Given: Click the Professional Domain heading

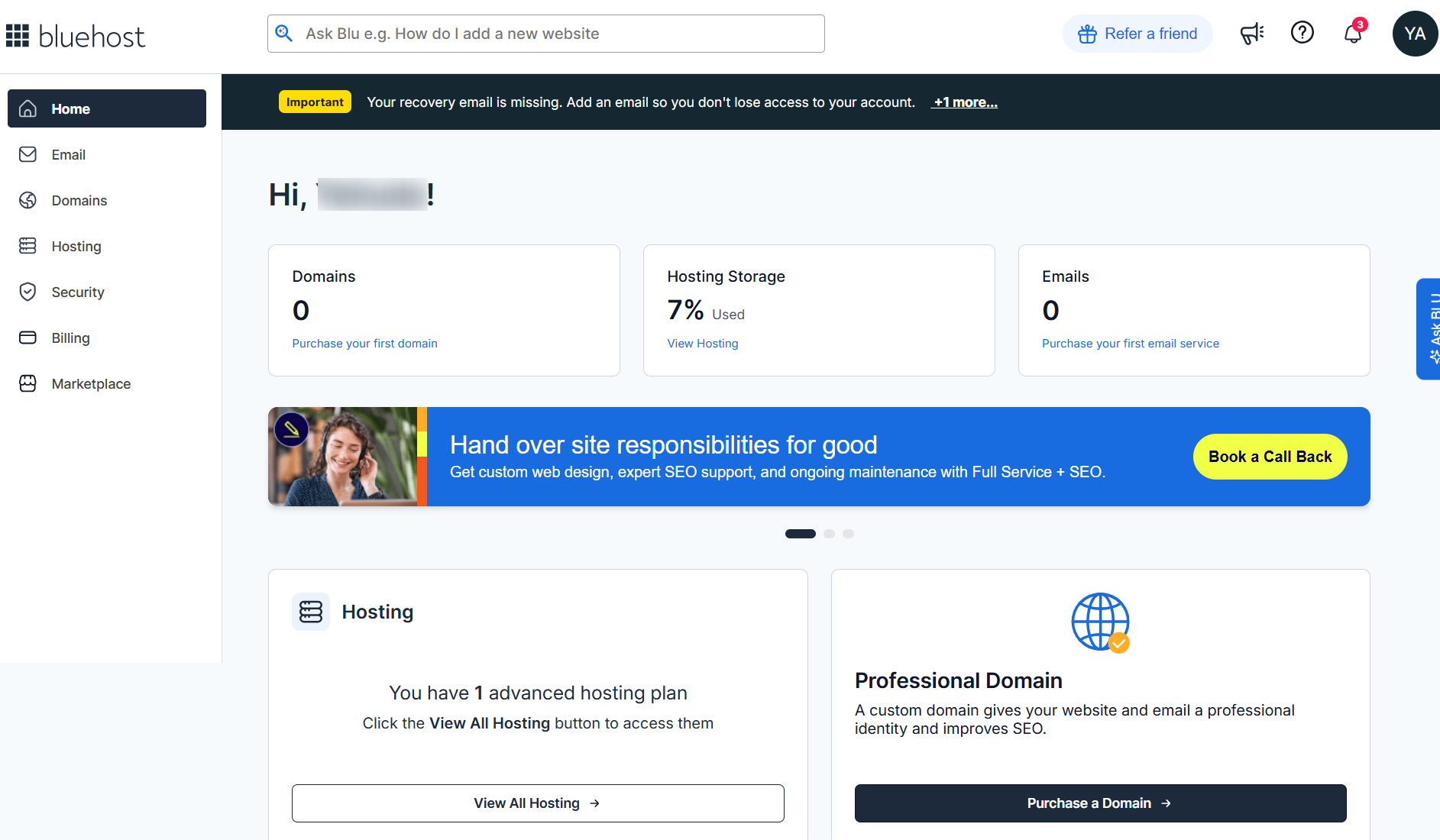Looking at the screenshot, I should pyautogui.click(x=958, y=680).
